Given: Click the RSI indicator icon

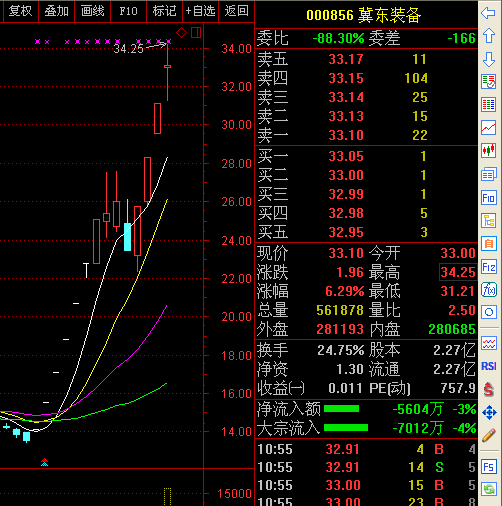Looking at the screenshot, I should tap(488, 366).
